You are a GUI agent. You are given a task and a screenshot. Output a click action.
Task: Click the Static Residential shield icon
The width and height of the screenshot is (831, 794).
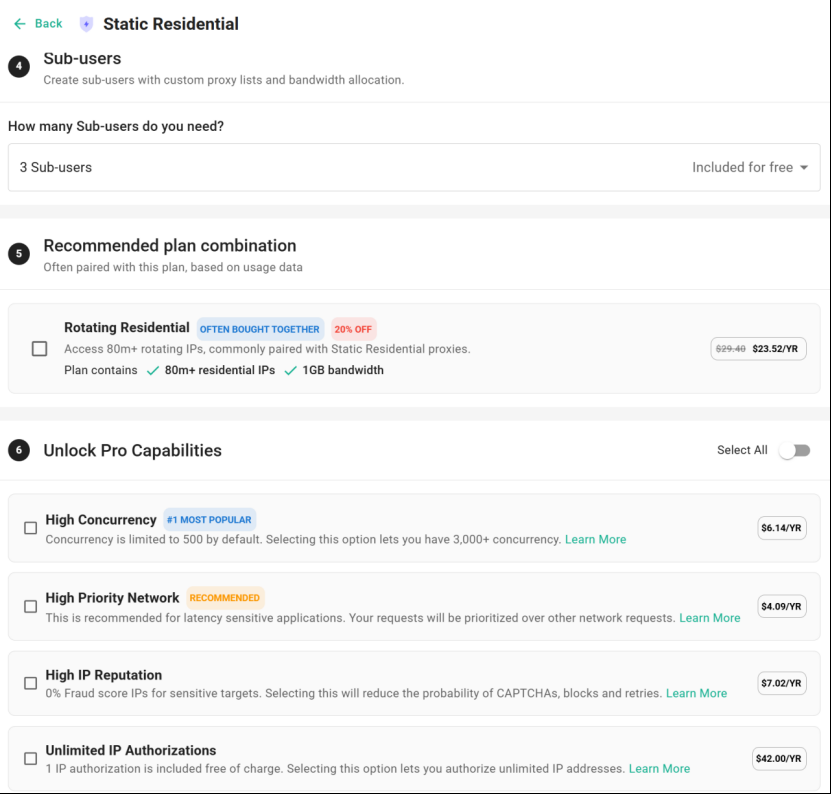pos(86,24)
